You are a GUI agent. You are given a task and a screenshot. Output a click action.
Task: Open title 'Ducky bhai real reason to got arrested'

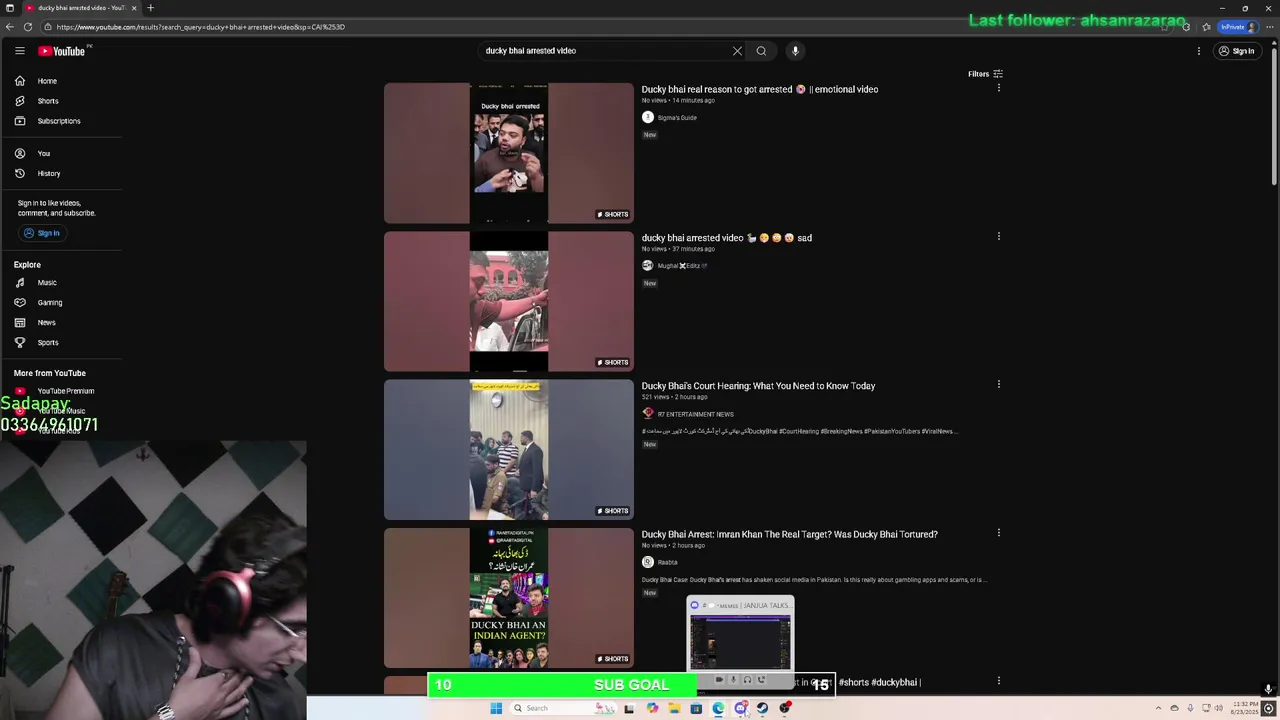[760, 89]
